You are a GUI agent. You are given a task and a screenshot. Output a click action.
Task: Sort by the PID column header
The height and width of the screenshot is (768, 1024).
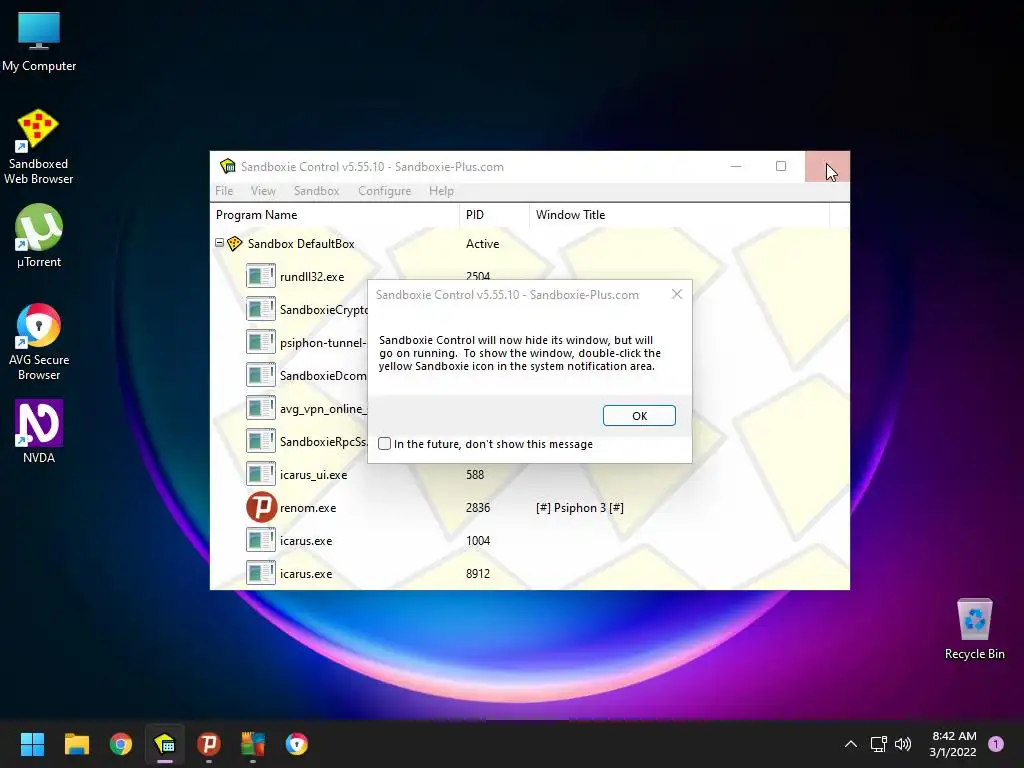tap(494, 215)
